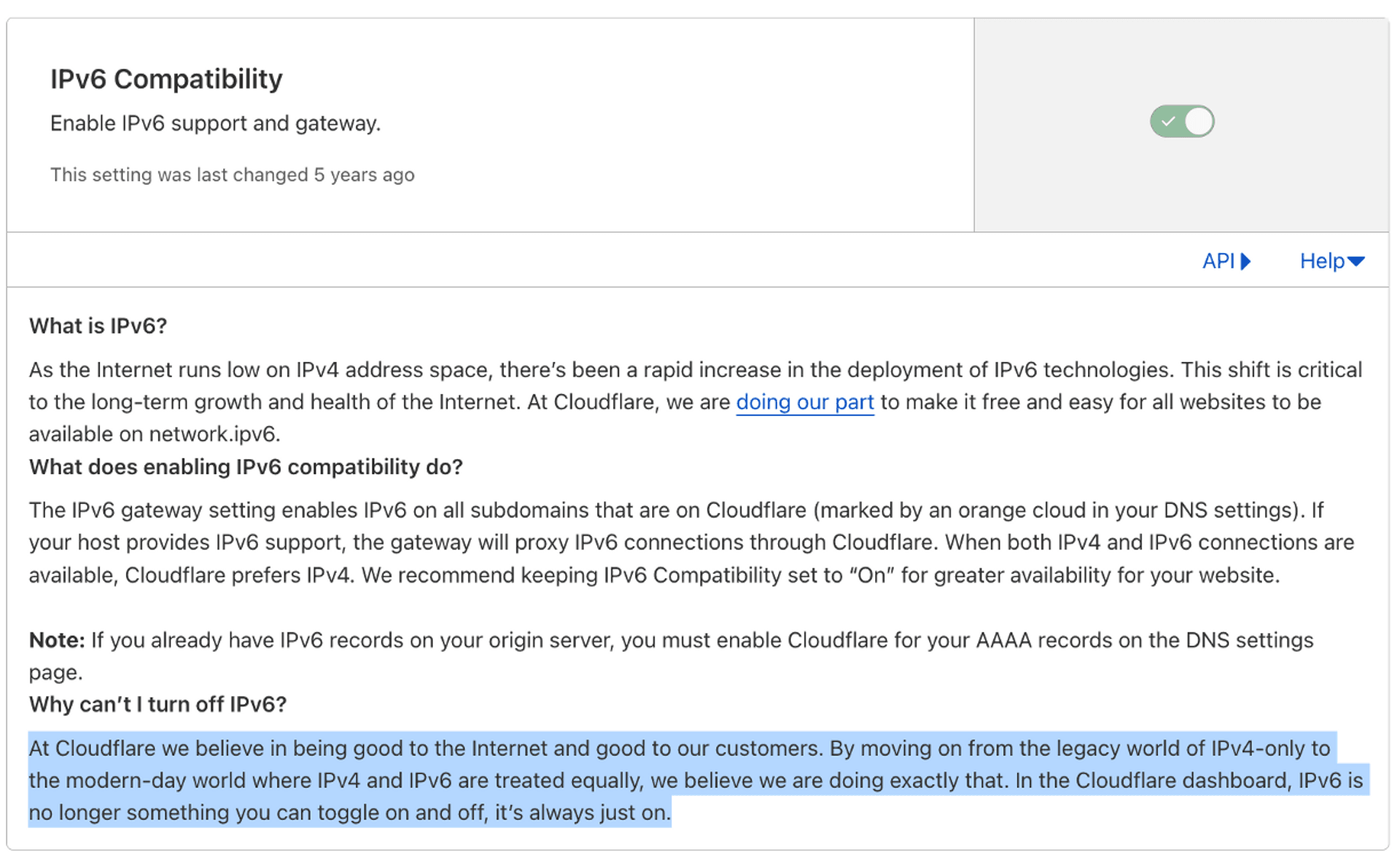Open the "doing our part" link

pyautogui.click(x=805, y=402)
